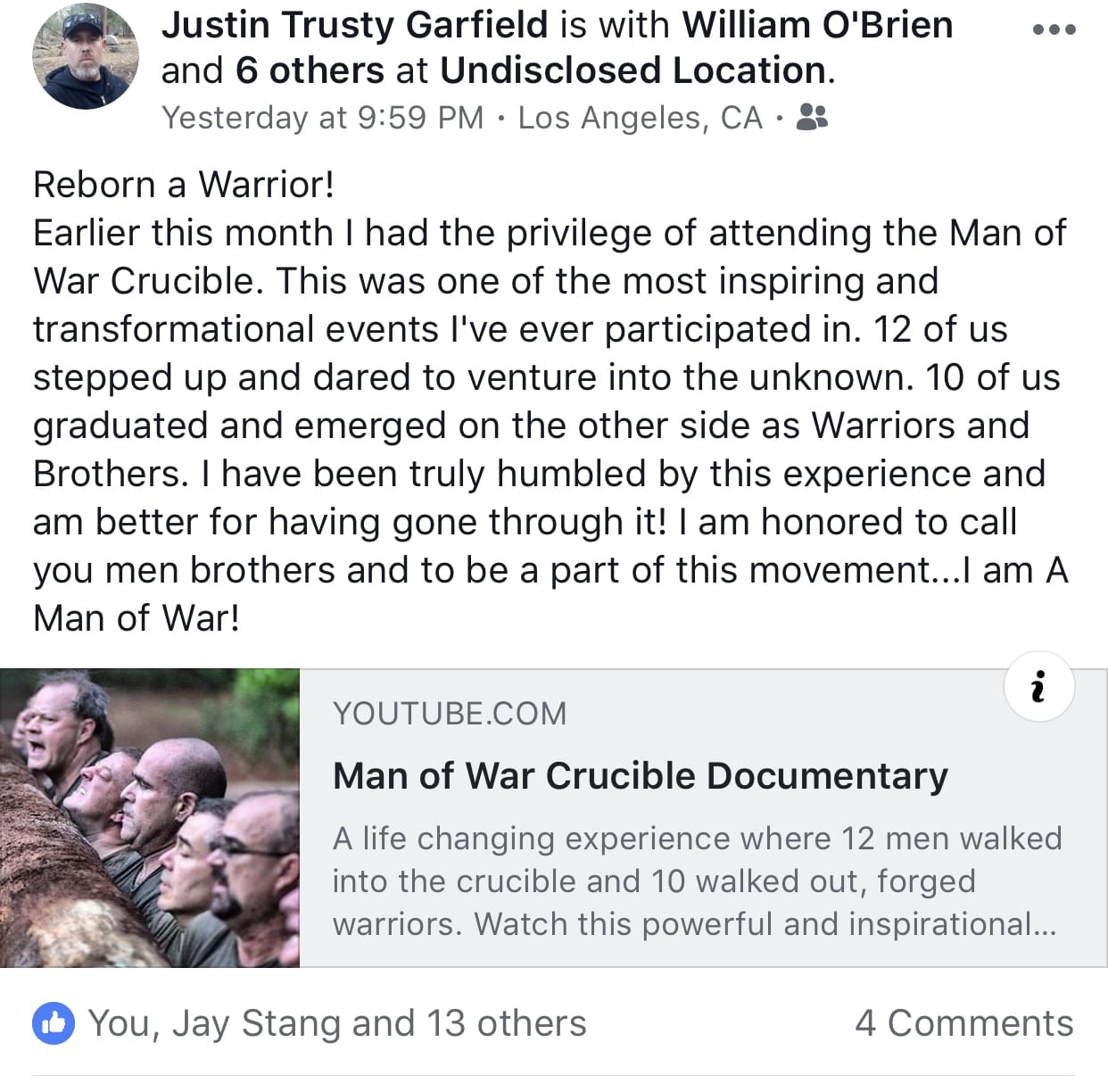The image size is (1108, 1092).
Task: Tap the info icon on link preview
Action: [1038, 686]
